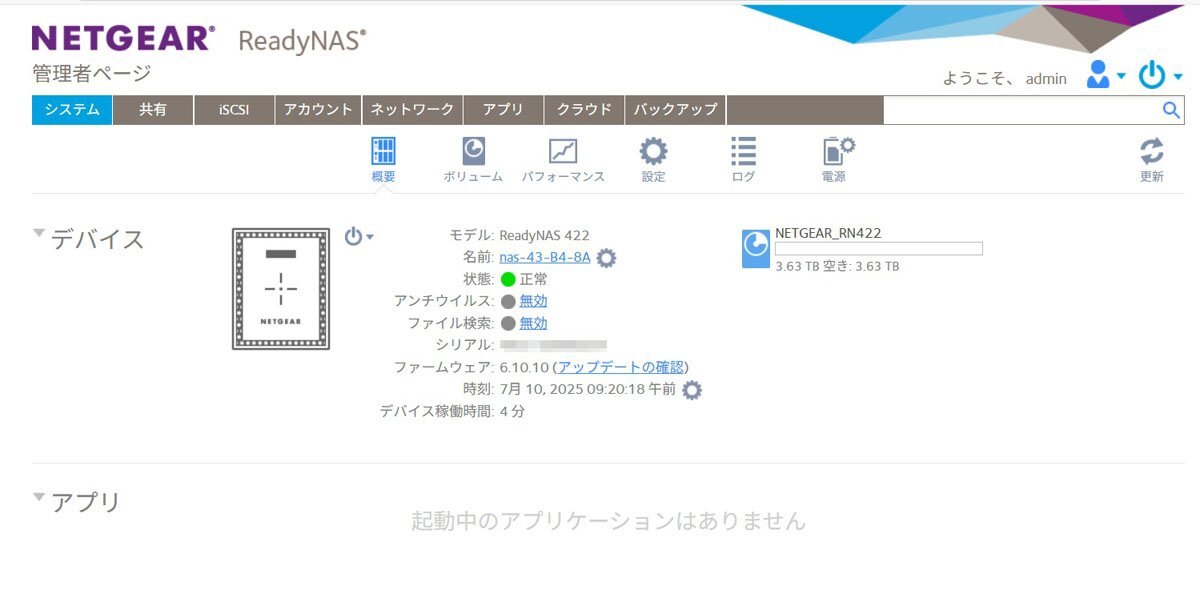Click the top-right power icon

[x=1153, y=74]
